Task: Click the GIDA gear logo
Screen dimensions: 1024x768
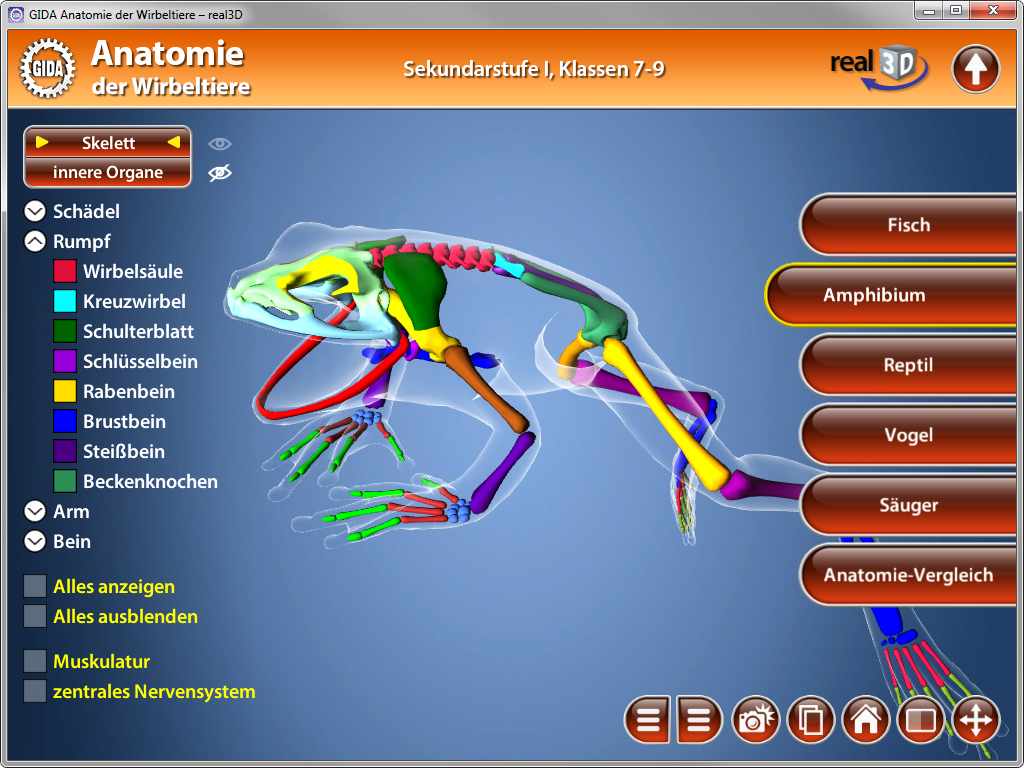Action: (48, 69)
